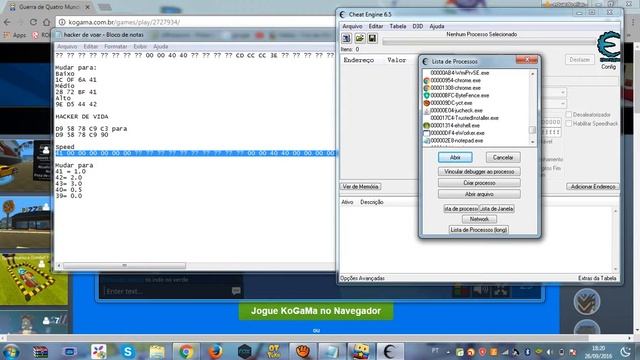Click the Criar processo button
The image size is (640, 360).
click(x=479, y=183)
